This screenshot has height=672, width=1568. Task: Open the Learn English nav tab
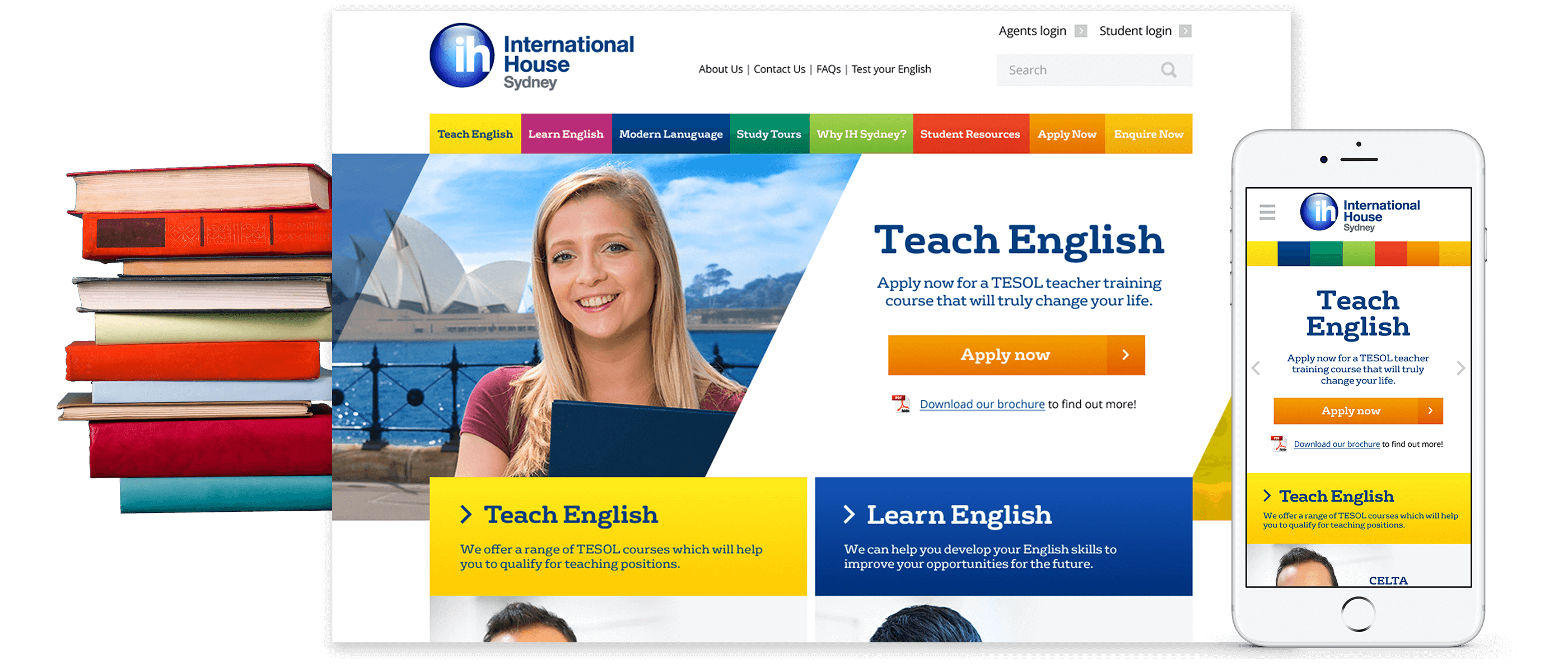[x=566, y=134]
